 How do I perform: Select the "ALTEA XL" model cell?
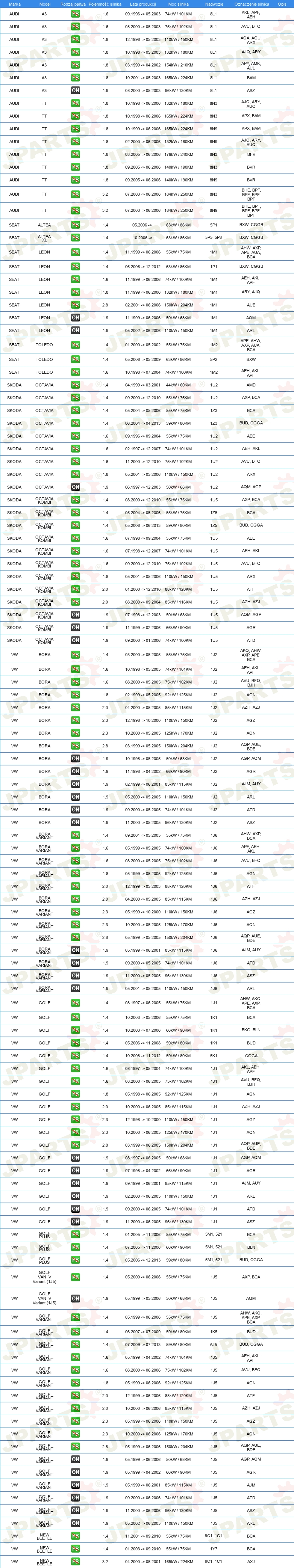tap(44, 238)
